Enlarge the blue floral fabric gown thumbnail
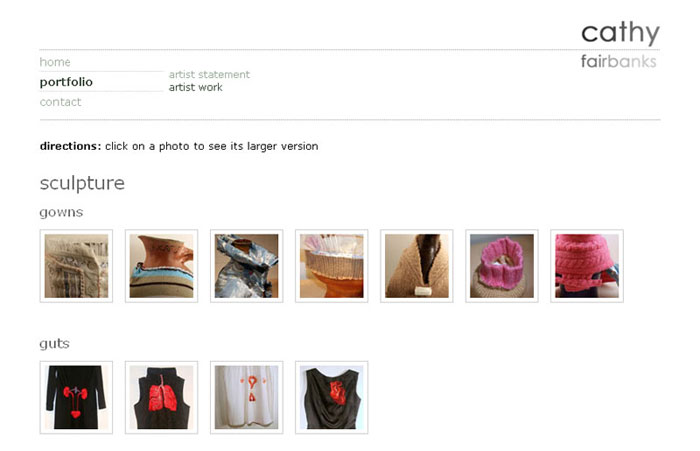Screen dimensions: 700x451 [246, 266]
